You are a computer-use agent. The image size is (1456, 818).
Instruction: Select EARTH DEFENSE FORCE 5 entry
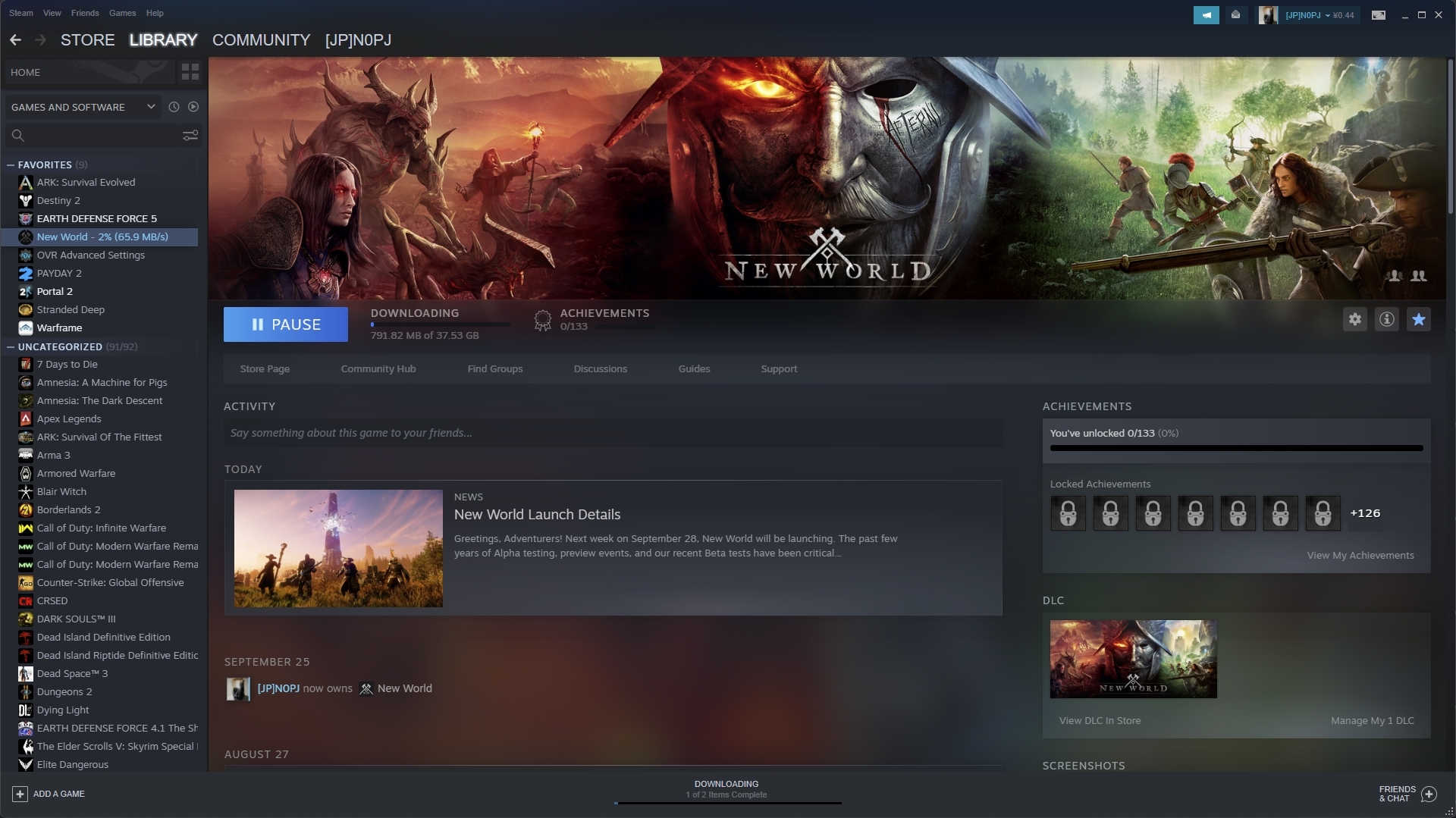point(96,218)
